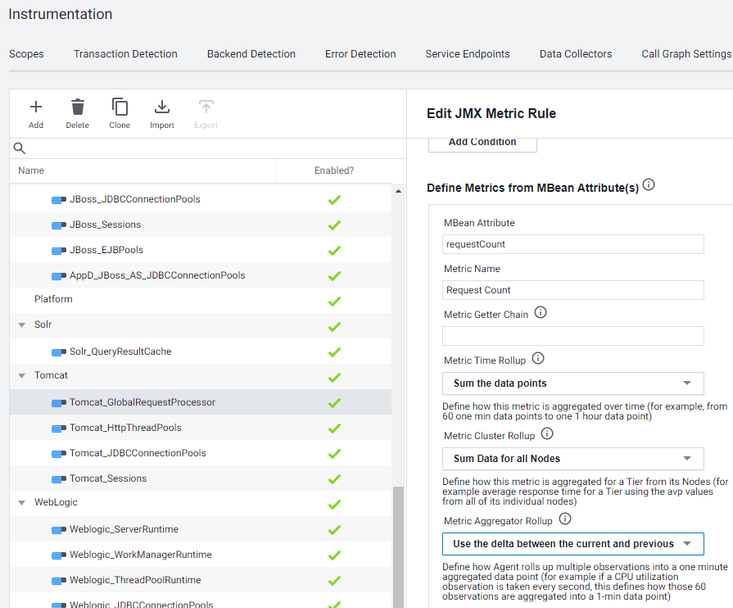Click the search magnifier icon
Screen dimensions: 733x608
coord(19,148)
